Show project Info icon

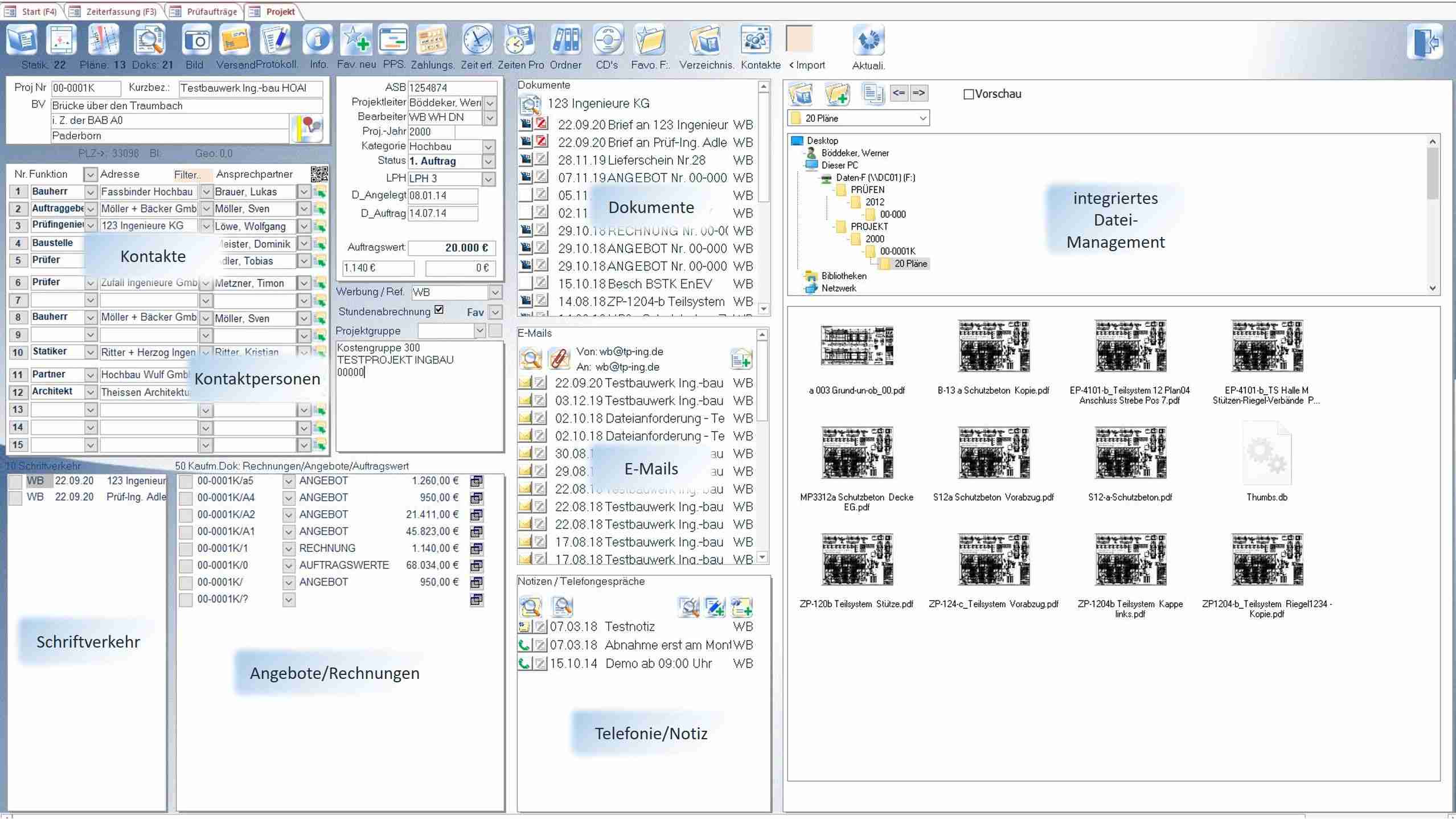tap(318, 41)
